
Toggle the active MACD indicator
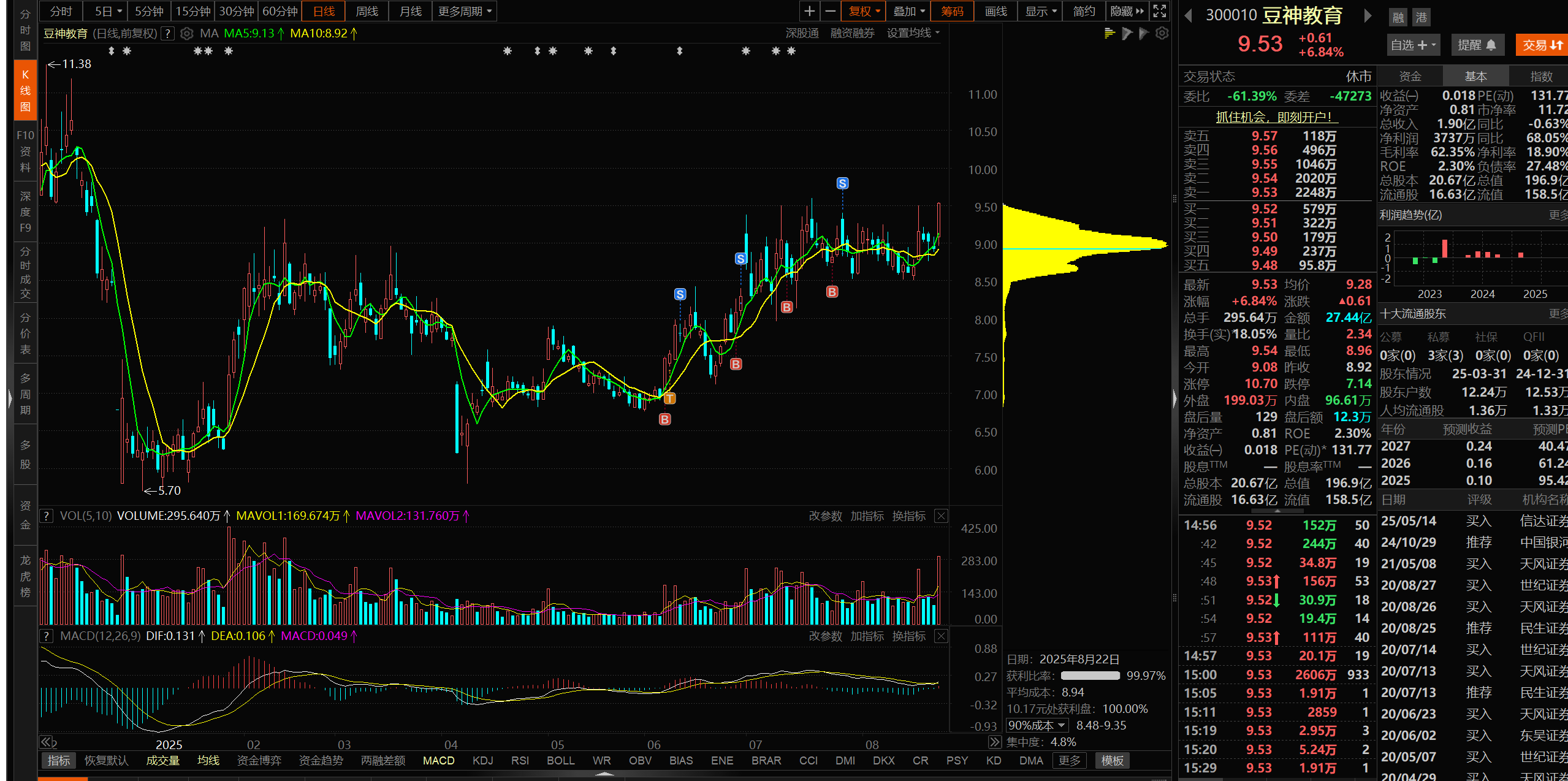click(438, 760)
